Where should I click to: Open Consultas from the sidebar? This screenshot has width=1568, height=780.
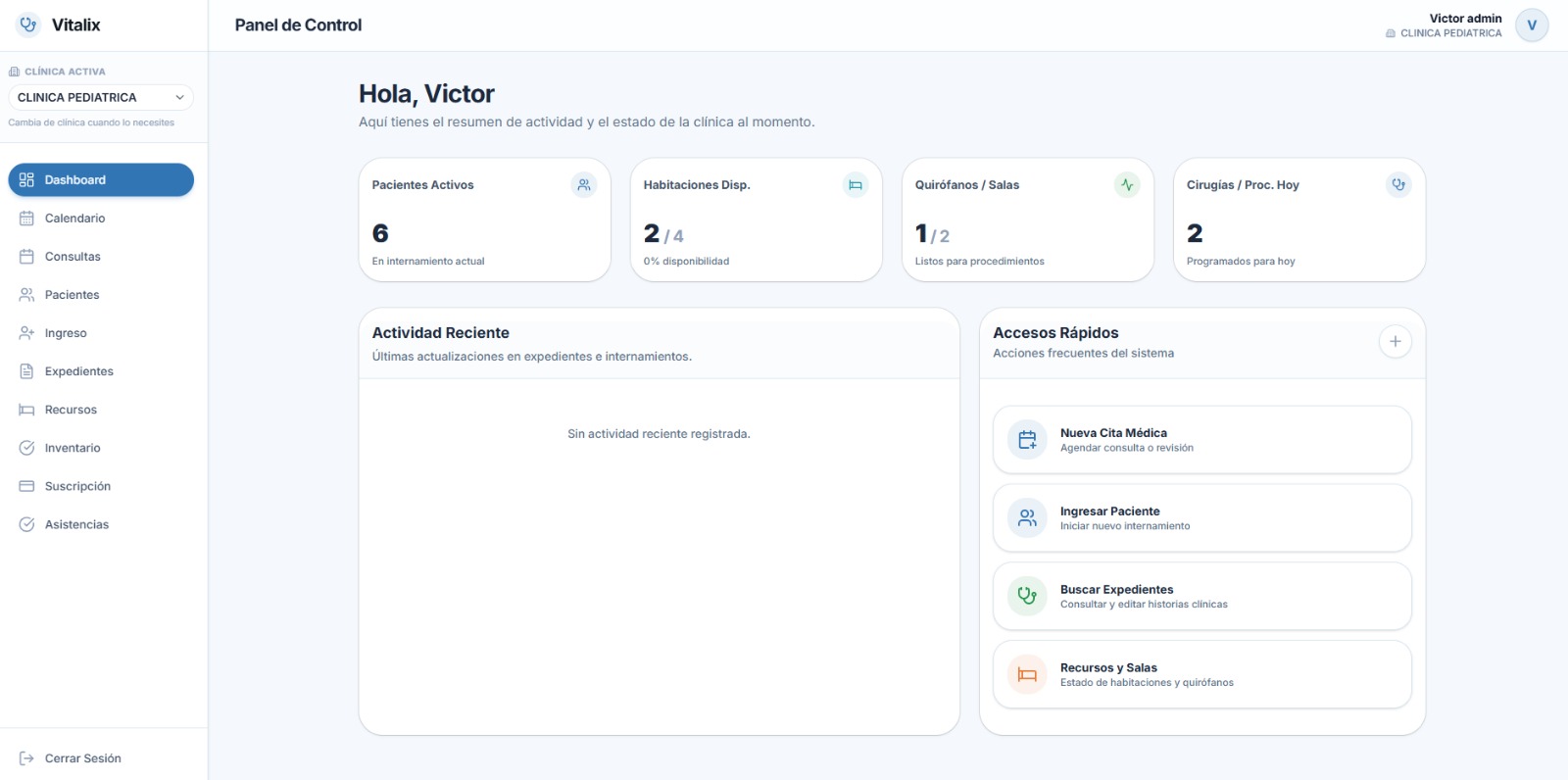click(x=101, y=256)
